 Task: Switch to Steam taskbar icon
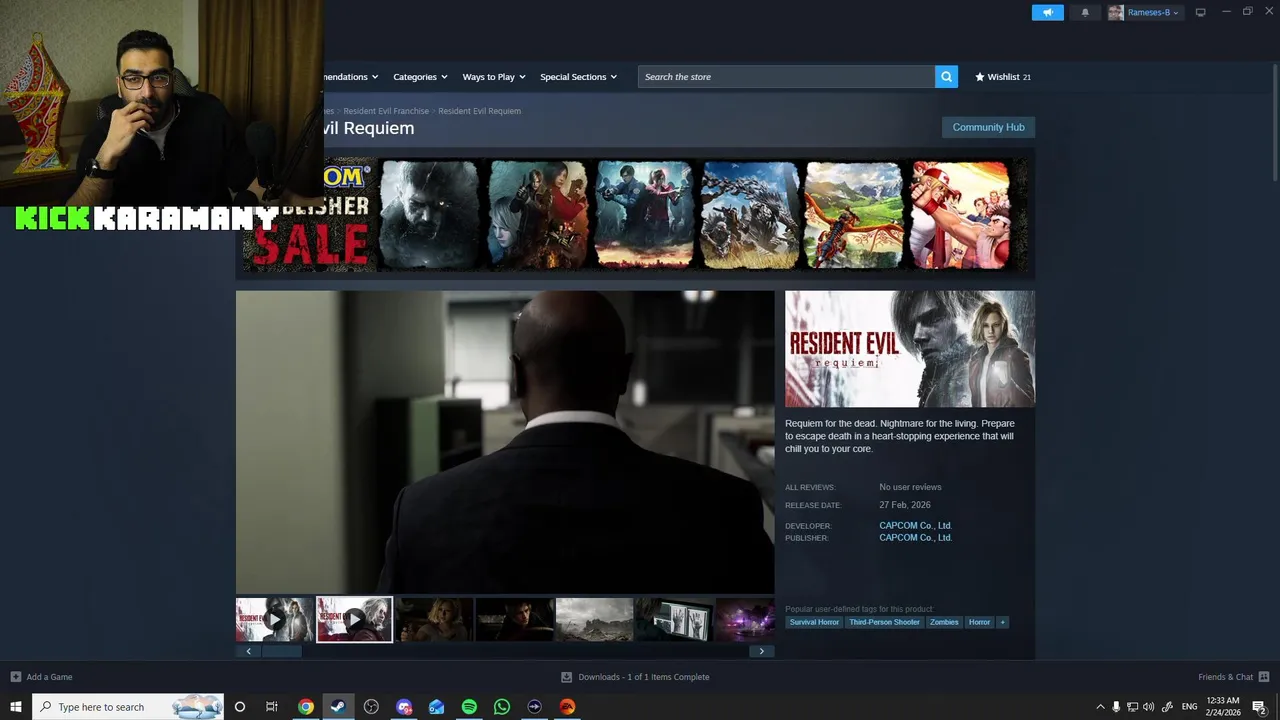(338, 707)
